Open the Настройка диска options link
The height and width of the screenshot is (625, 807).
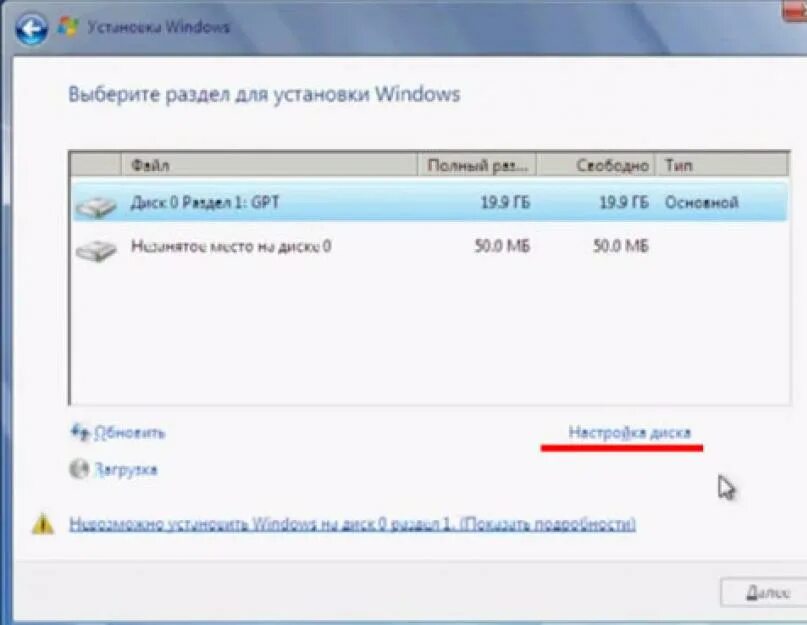tap(629, 433)
